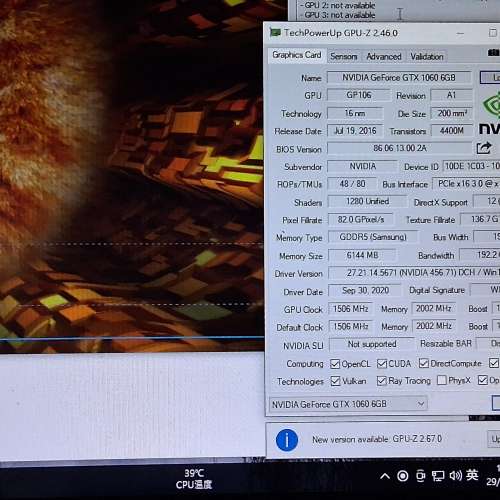This screenshot has width=500, height=500.
Task: Click the Shaders value 1280 Unified
Action: (367, 201)
